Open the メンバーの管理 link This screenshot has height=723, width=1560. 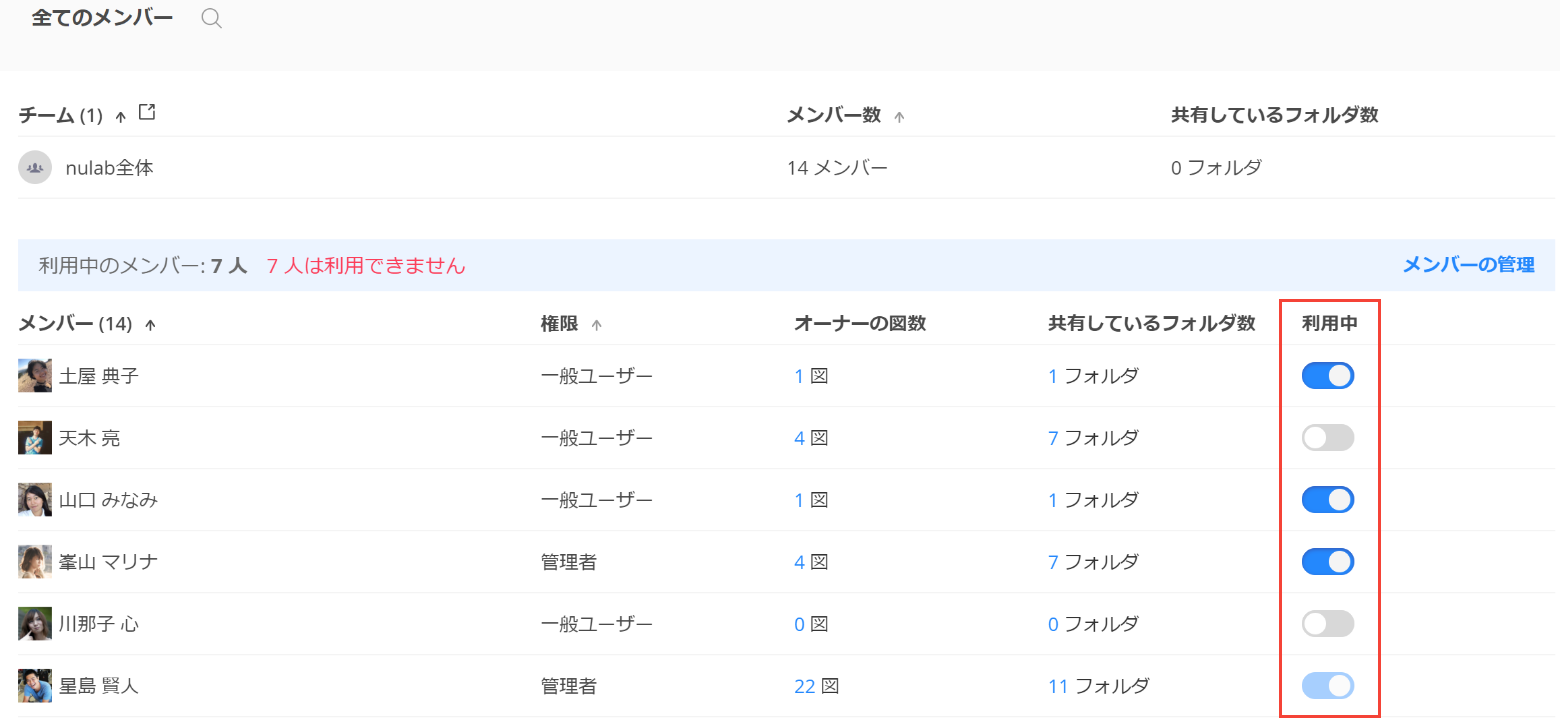1468,265
